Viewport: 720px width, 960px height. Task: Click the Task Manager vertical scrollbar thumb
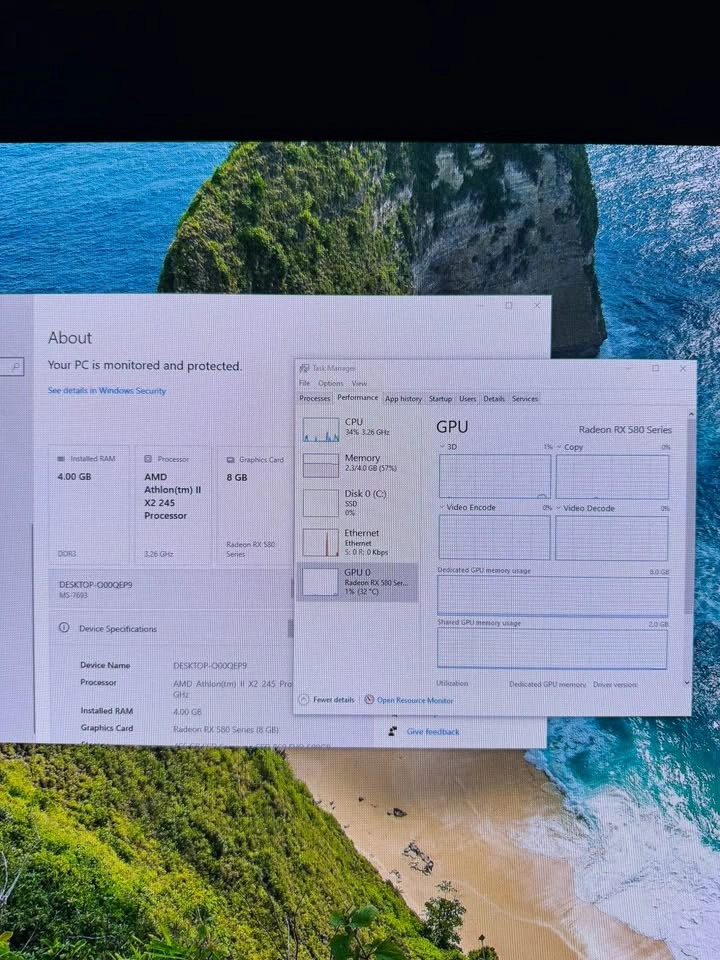(x=690, y=516)
